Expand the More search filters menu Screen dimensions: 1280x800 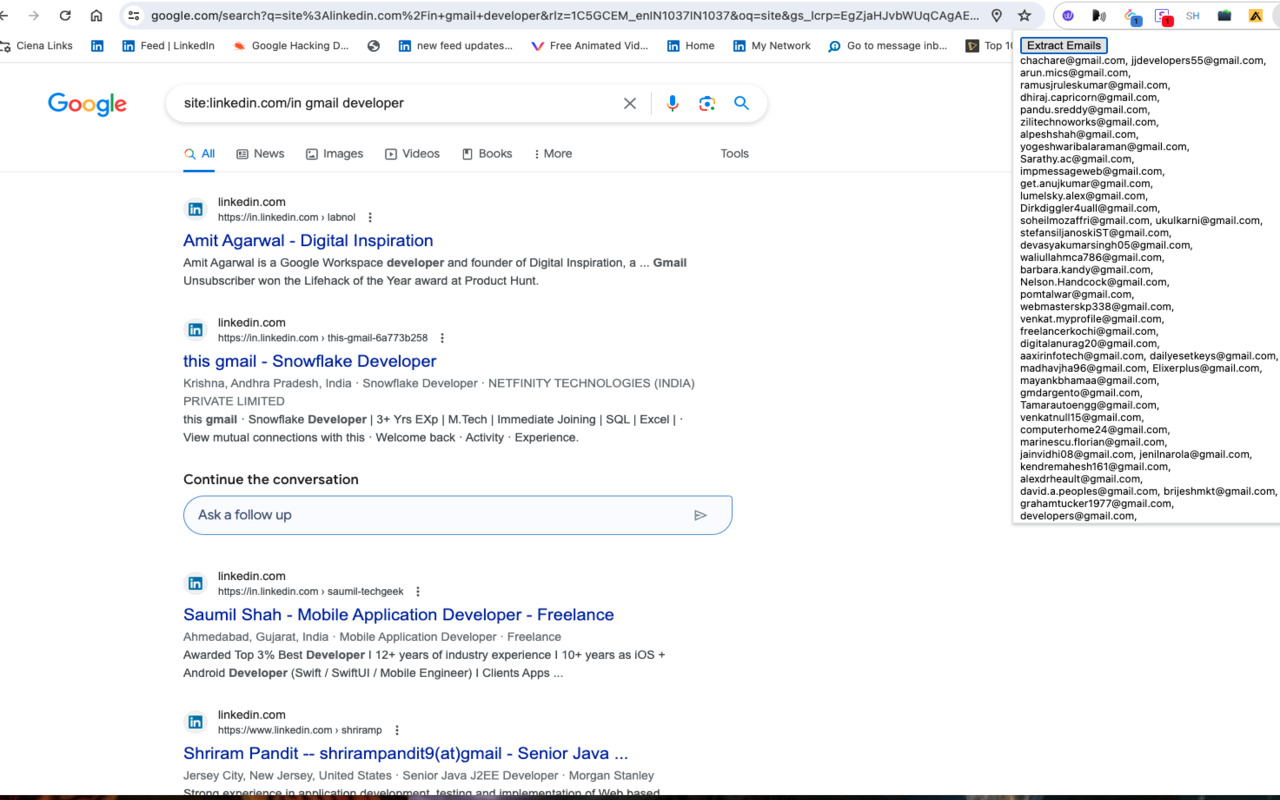click(553, 154)
